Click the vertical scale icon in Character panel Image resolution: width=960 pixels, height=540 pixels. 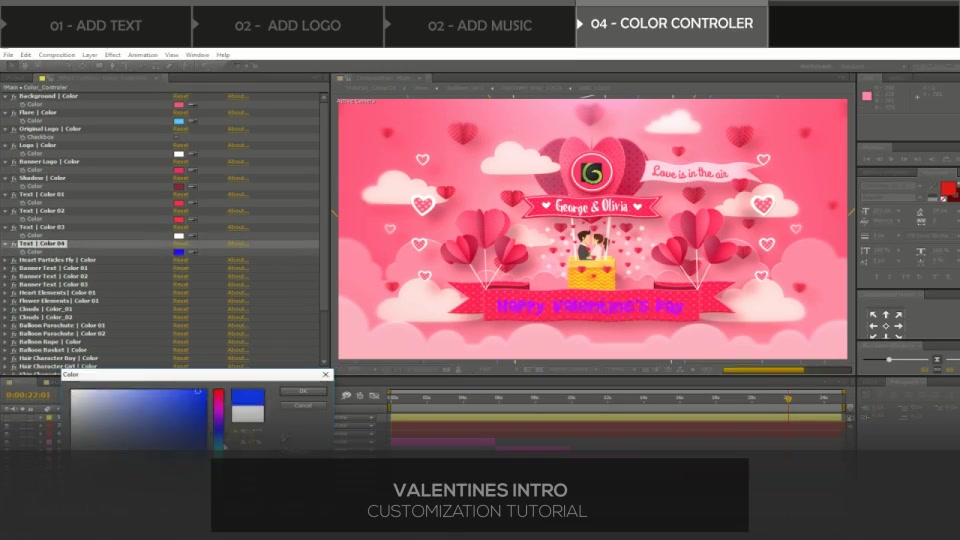click(x=865, y=250)
